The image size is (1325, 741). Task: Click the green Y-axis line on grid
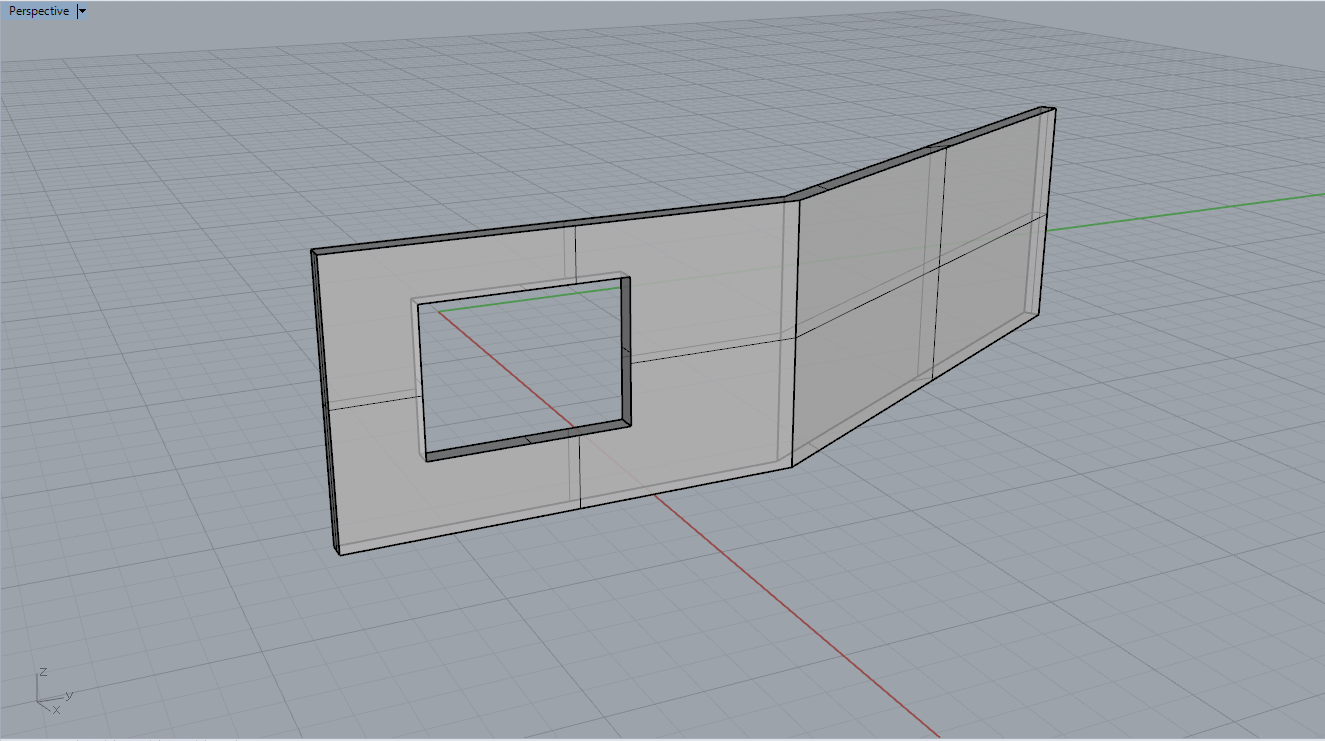[1185, 211]
